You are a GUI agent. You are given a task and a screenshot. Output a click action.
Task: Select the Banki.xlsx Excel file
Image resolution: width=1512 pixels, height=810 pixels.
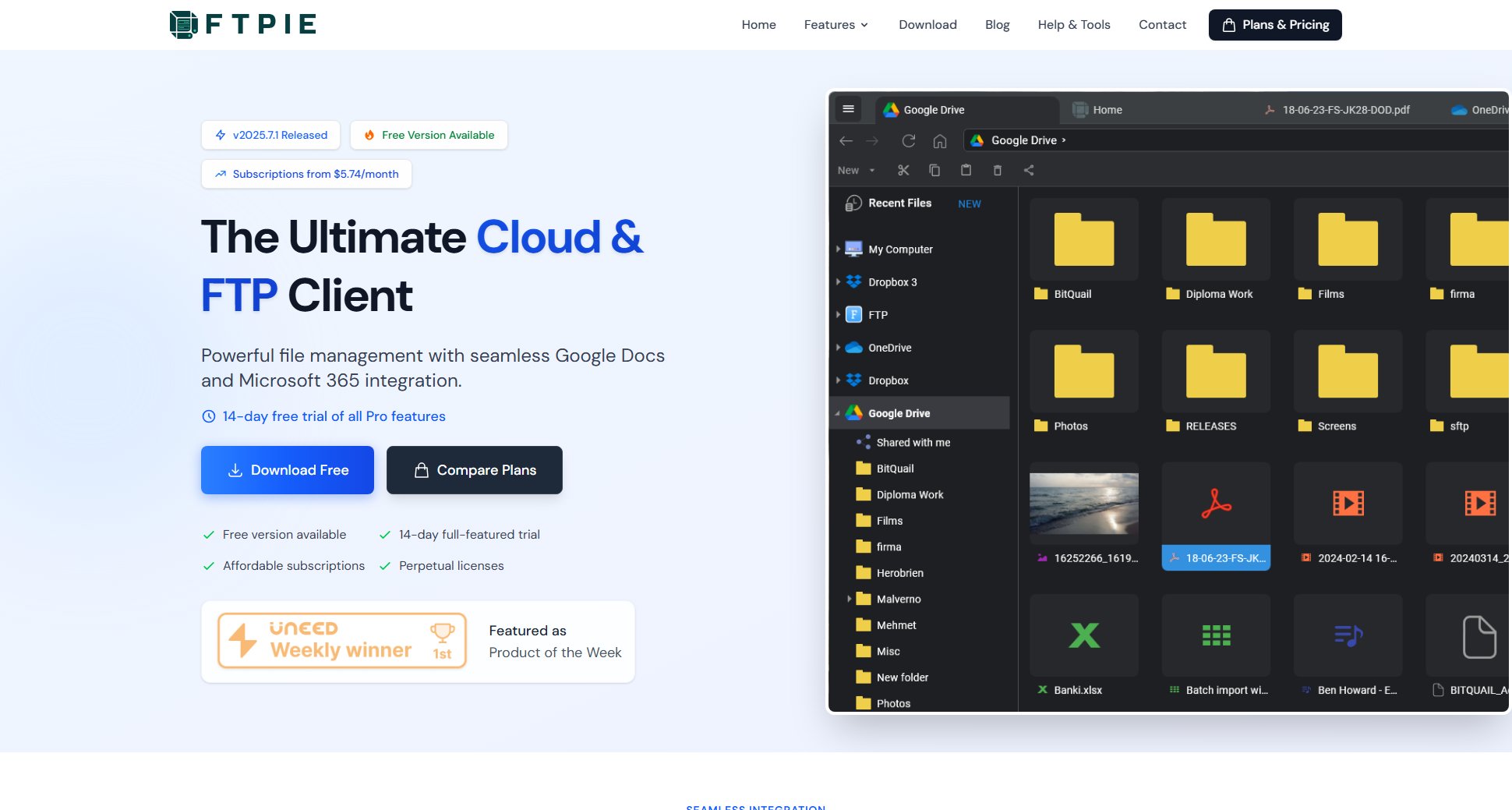pos(1083,648)
